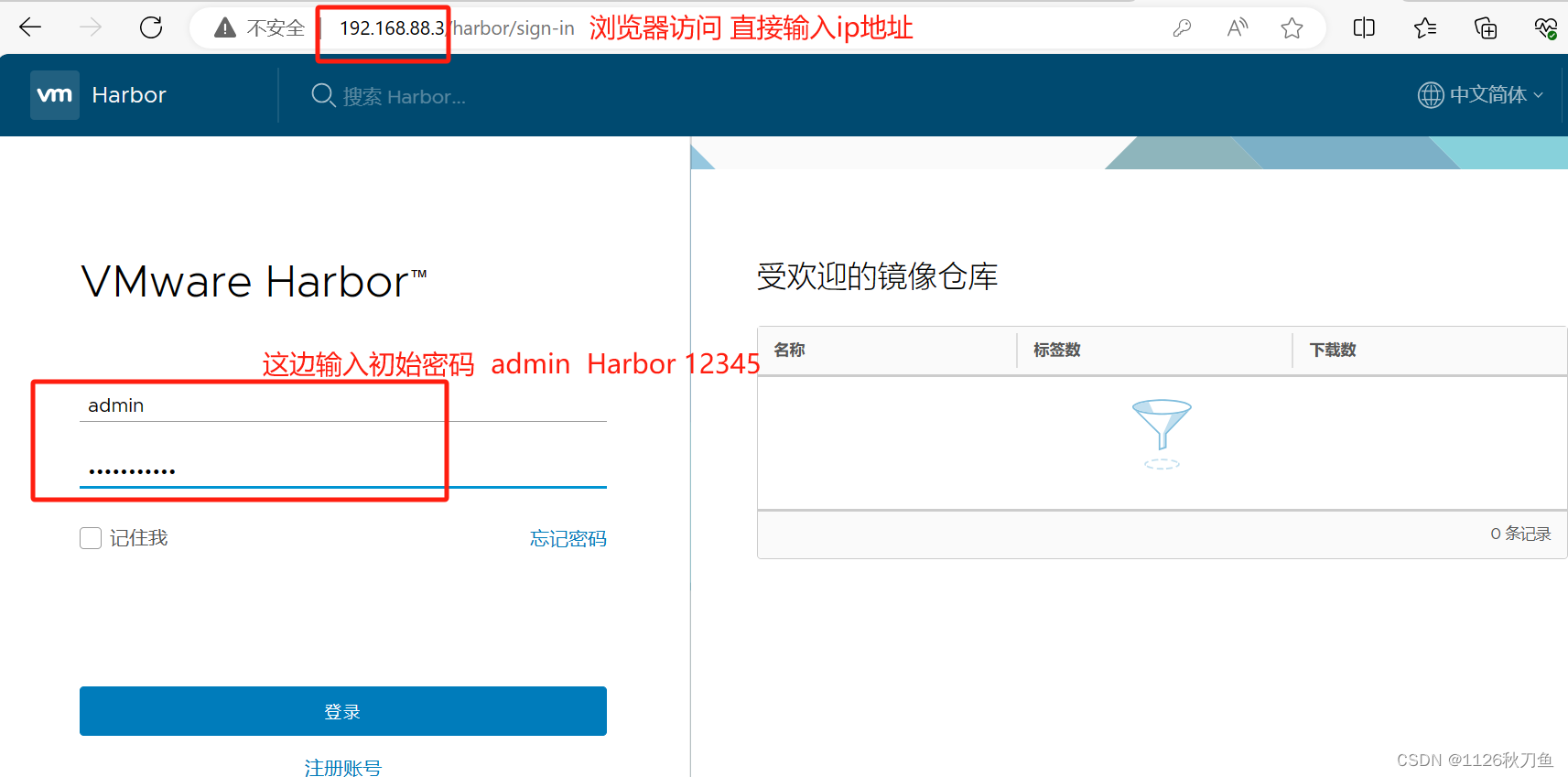Click the globe language icon
Screen dimensions: 1568x777
point(1431,95)
